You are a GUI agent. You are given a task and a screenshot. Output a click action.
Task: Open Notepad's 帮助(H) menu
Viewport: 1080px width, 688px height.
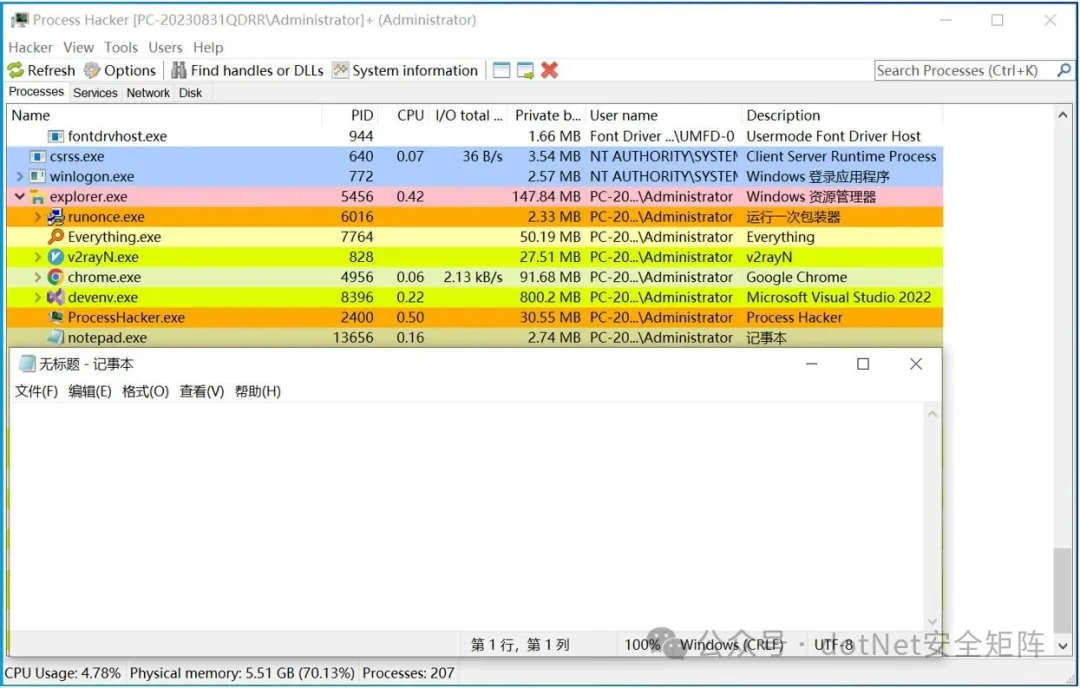(258, 391)
